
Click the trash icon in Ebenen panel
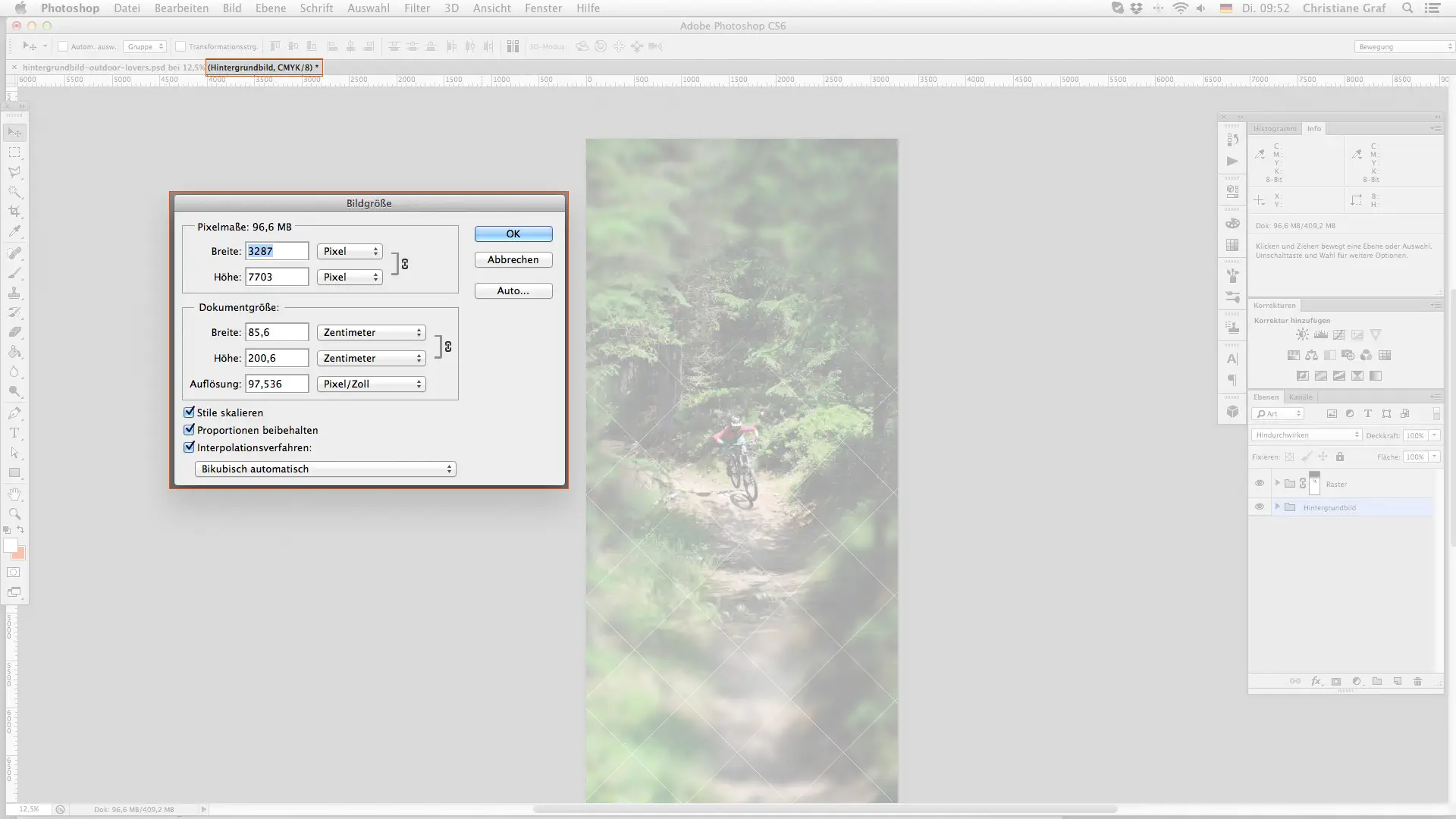(x=1417, y=682)
